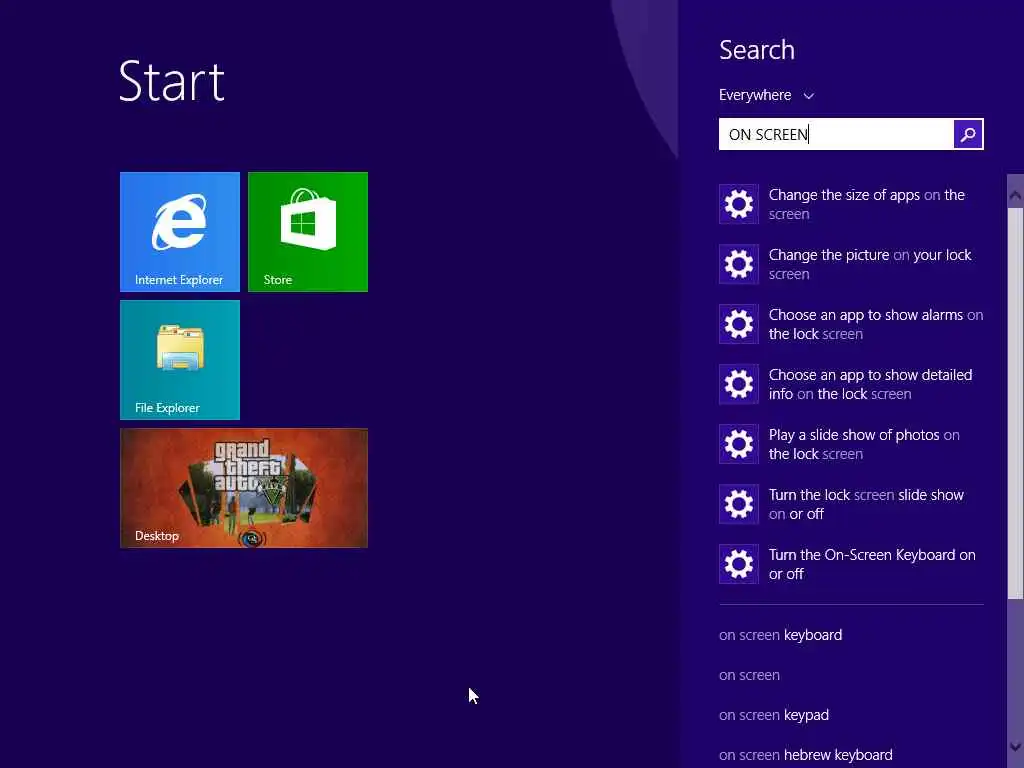Click gear icon beside lock screen slide show on or off
Screen dimensions: 1024x768
coord(739,504)
